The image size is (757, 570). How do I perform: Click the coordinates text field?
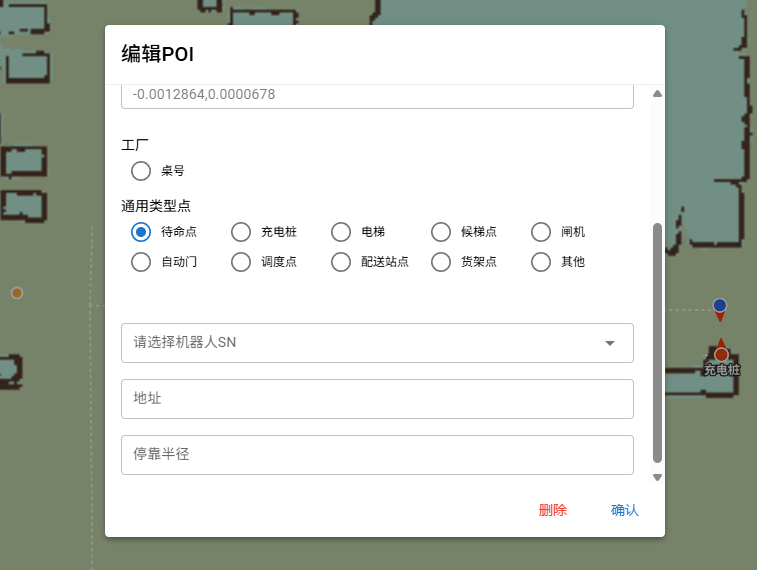(377, 95)
